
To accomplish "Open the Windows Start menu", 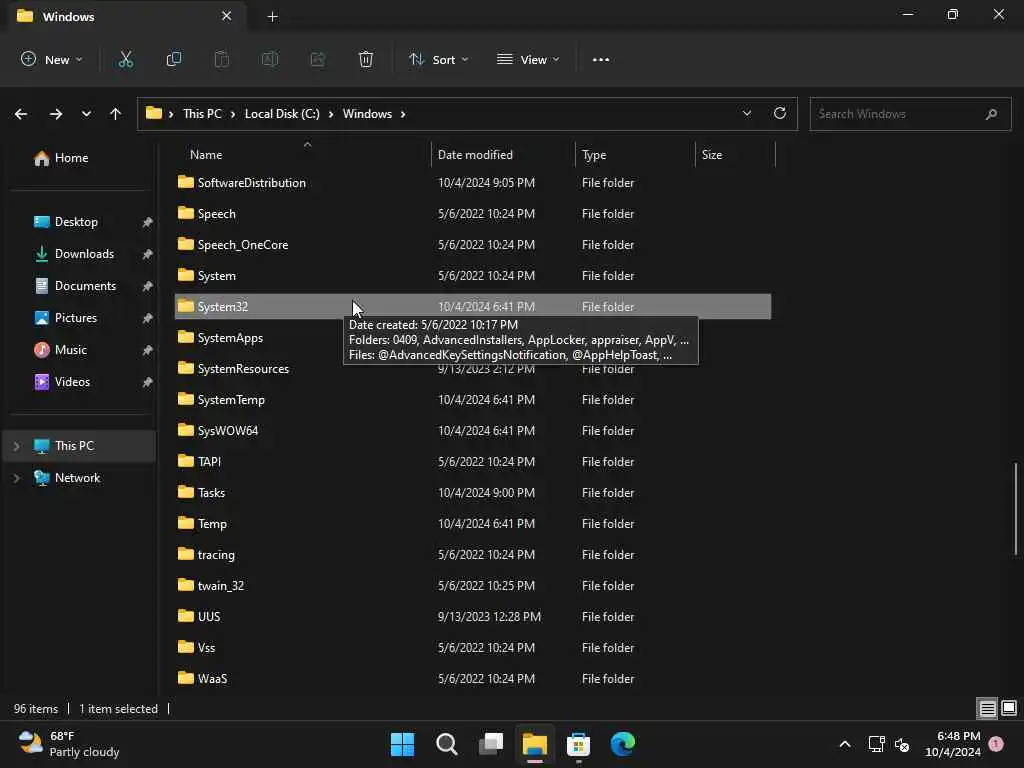I will coord(402,744).
